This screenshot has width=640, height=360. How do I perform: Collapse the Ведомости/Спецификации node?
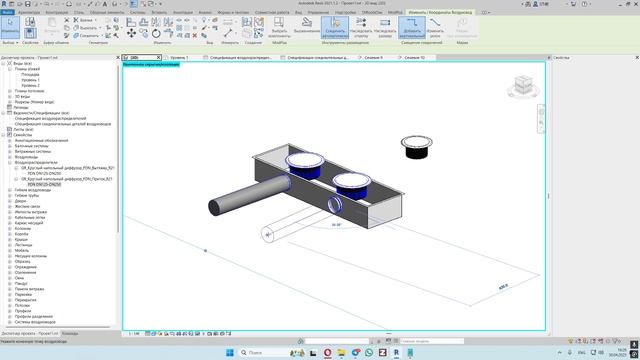tap(4, 113)
